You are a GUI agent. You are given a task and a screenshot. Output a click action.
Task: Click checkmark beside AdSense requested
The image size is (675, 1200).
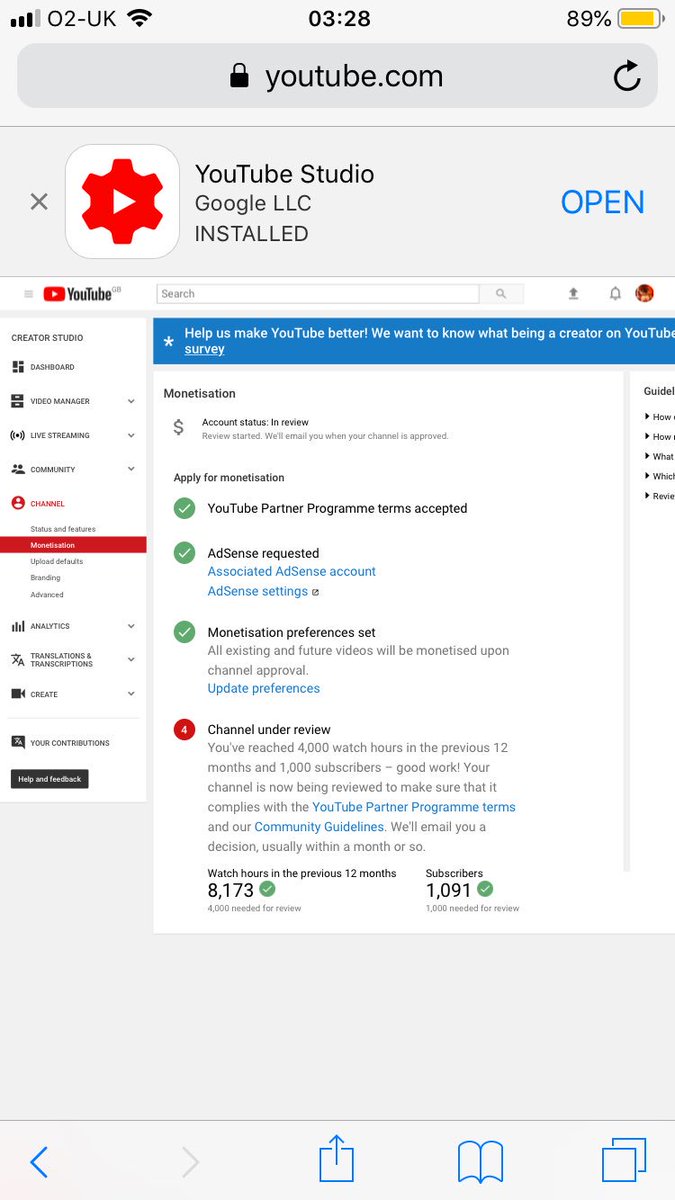click(184, 553)
